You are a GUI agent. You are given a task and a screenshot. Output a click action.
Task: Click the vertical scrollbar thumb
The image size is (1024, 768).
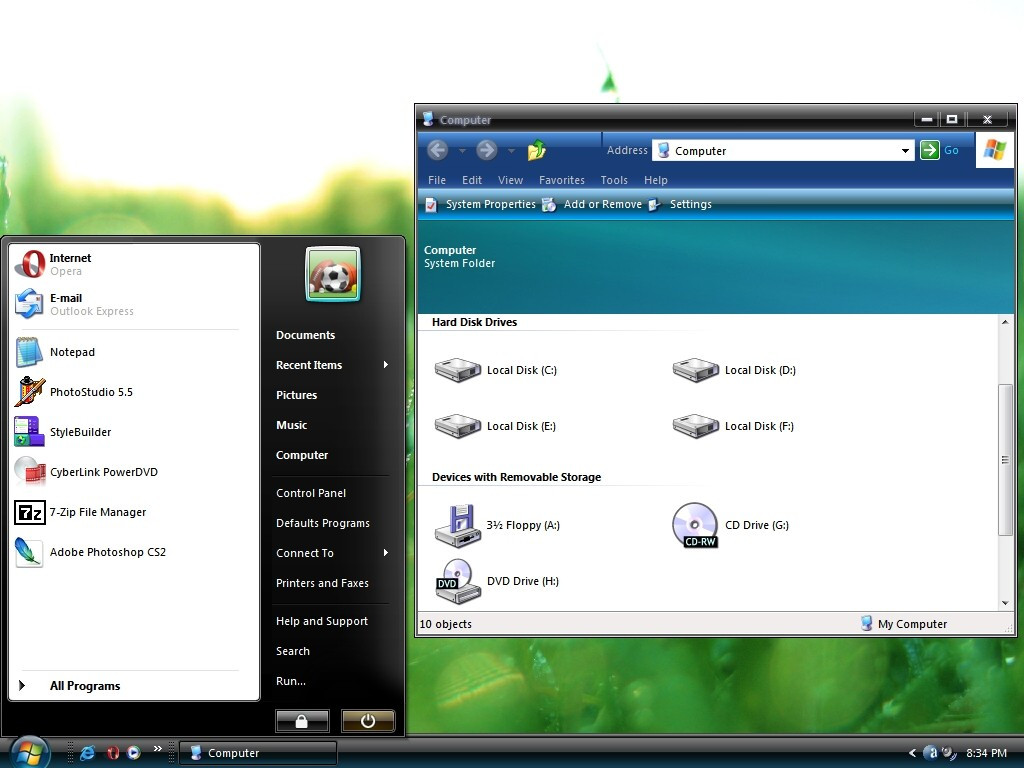[x=1005, y=460]
